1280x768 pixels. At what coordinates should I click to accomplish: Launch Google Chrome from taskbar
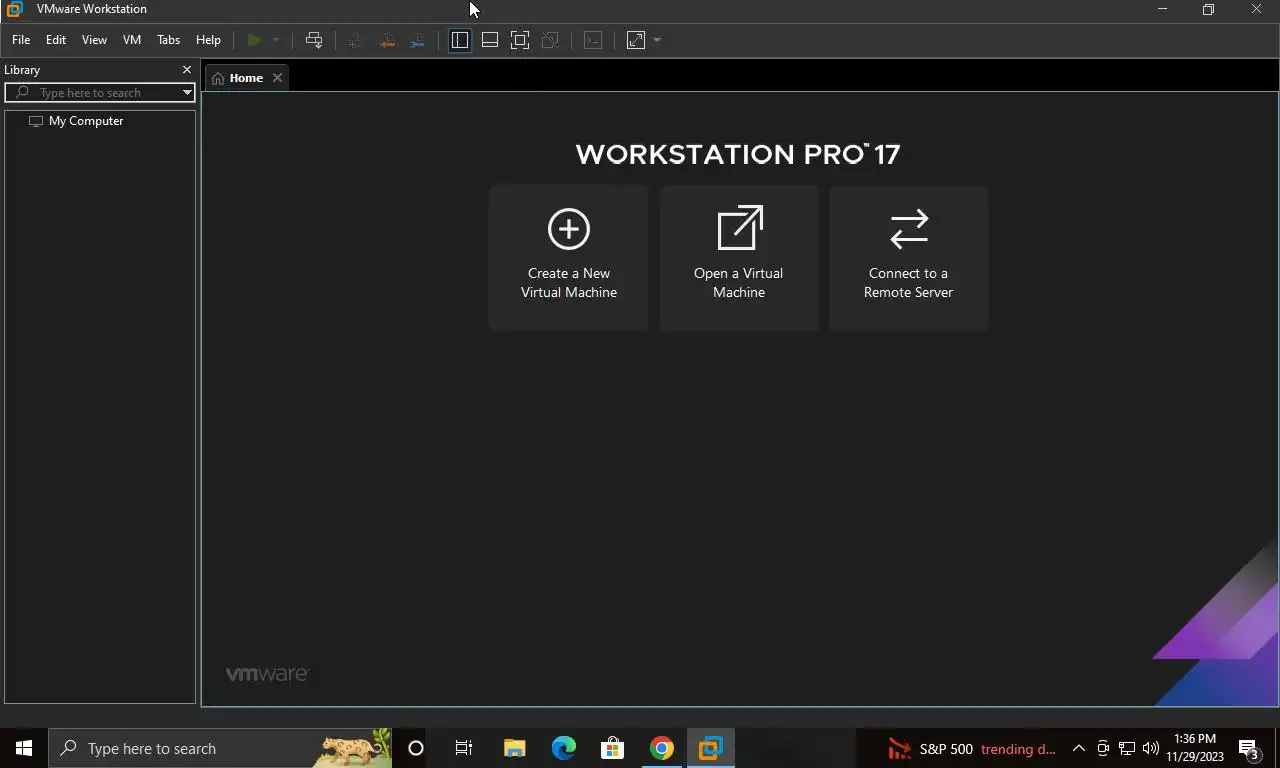click(661, 748)
